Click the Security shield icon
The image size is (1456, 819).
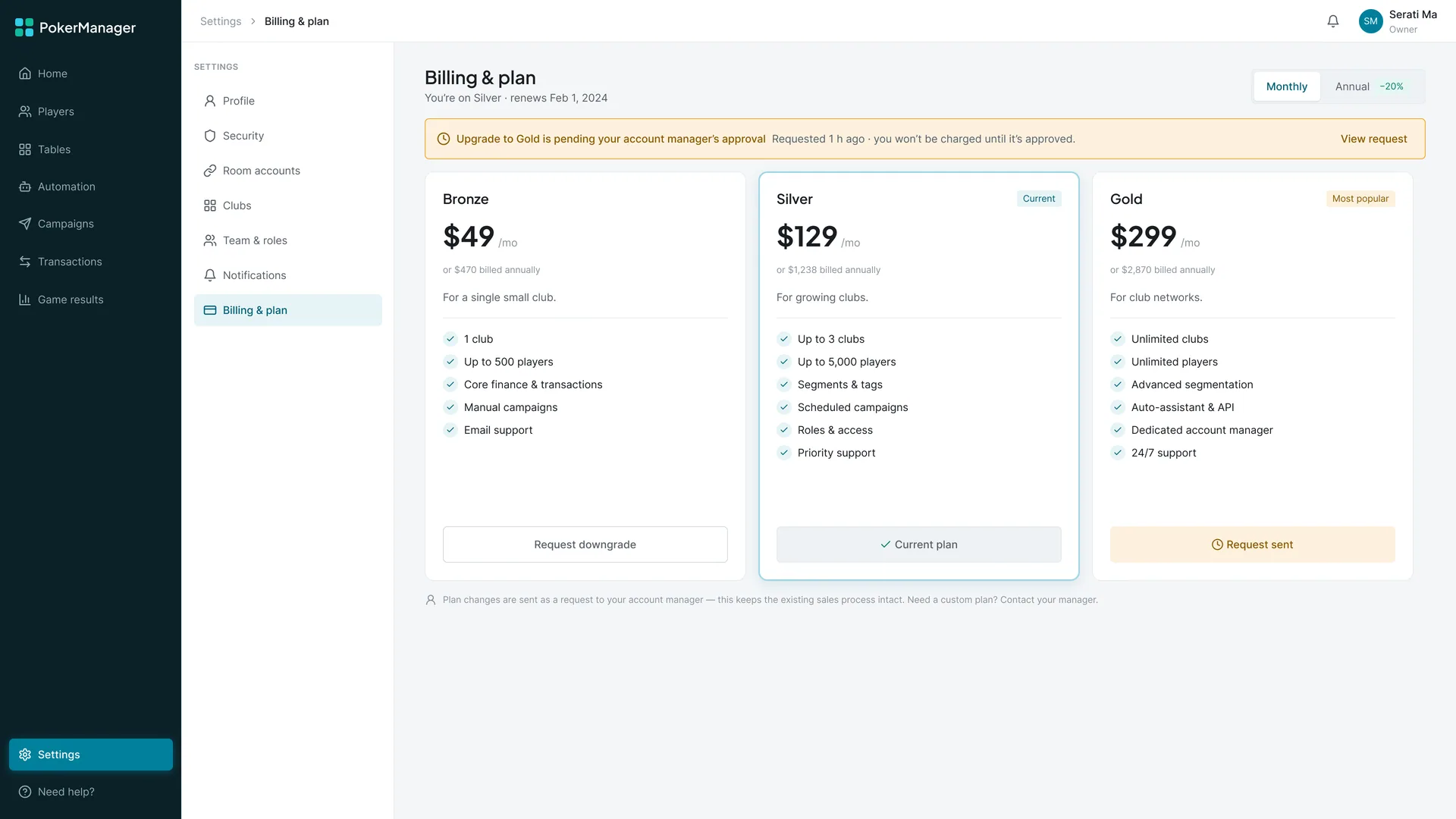click(210, 136)
